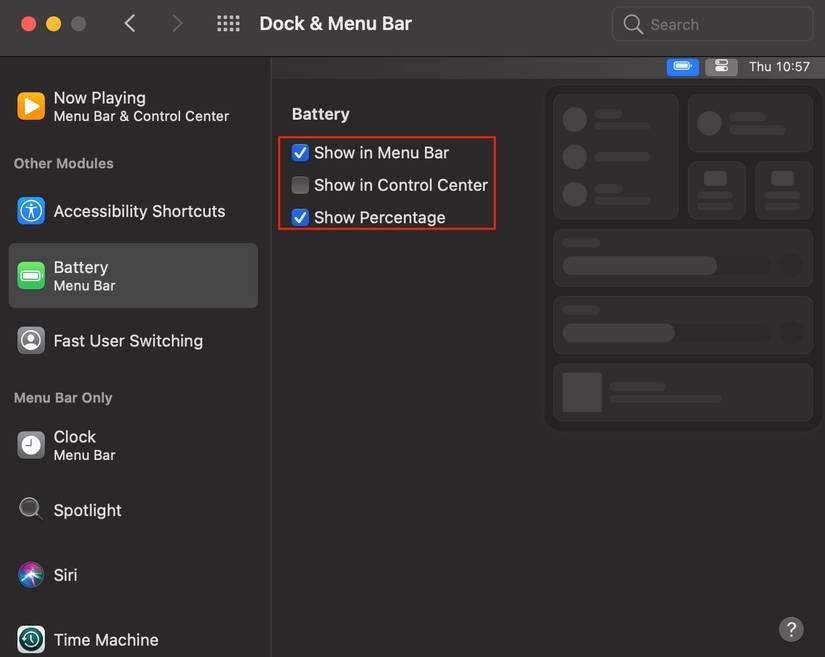Click the Menu Bar Only header
Image resolution: width=825 pixels, height=657 pixels.
(63, 398)
